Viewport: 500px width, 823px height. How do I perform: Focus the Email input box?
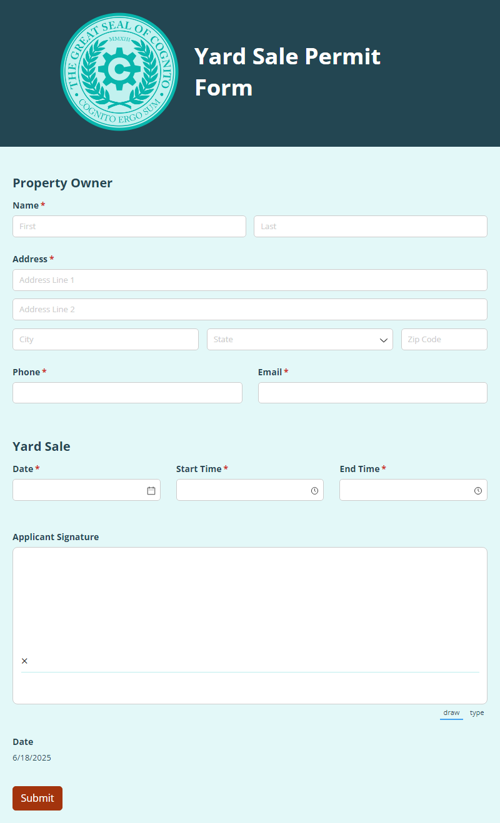[373, 393]
